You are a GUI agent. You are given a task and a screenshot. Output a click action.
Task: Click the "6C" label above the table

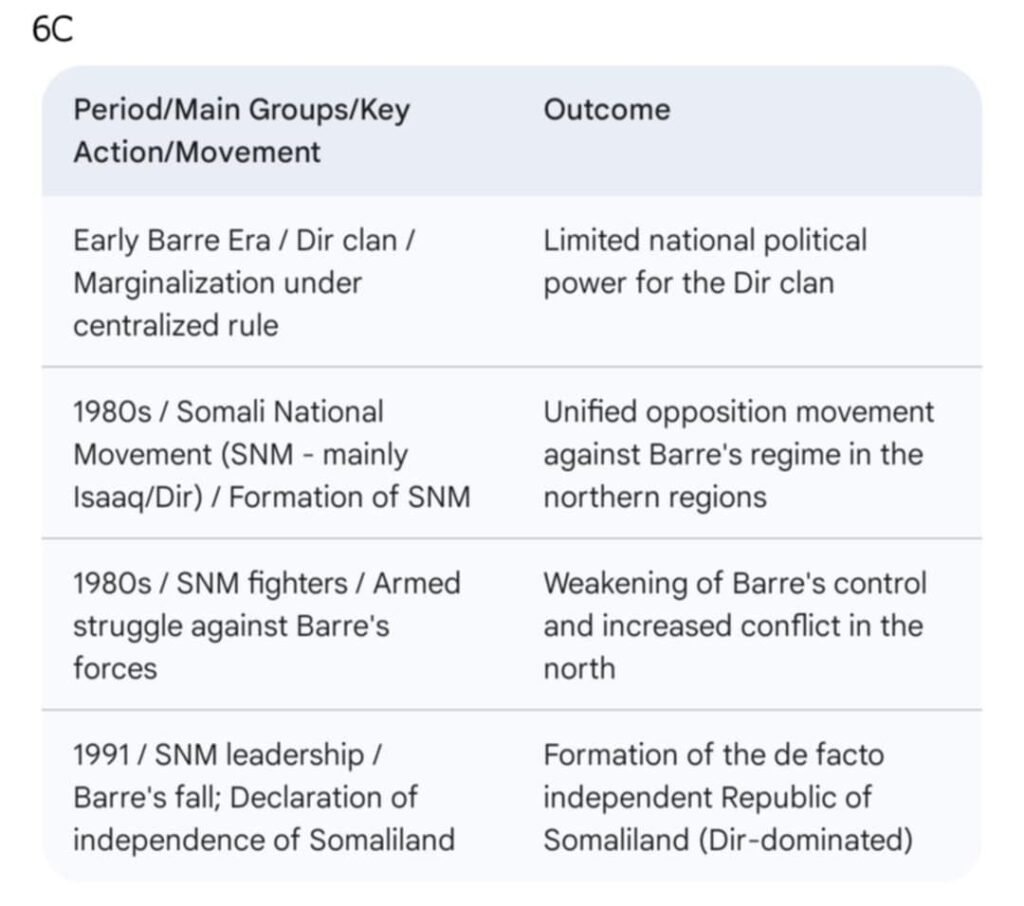[53, 30]
